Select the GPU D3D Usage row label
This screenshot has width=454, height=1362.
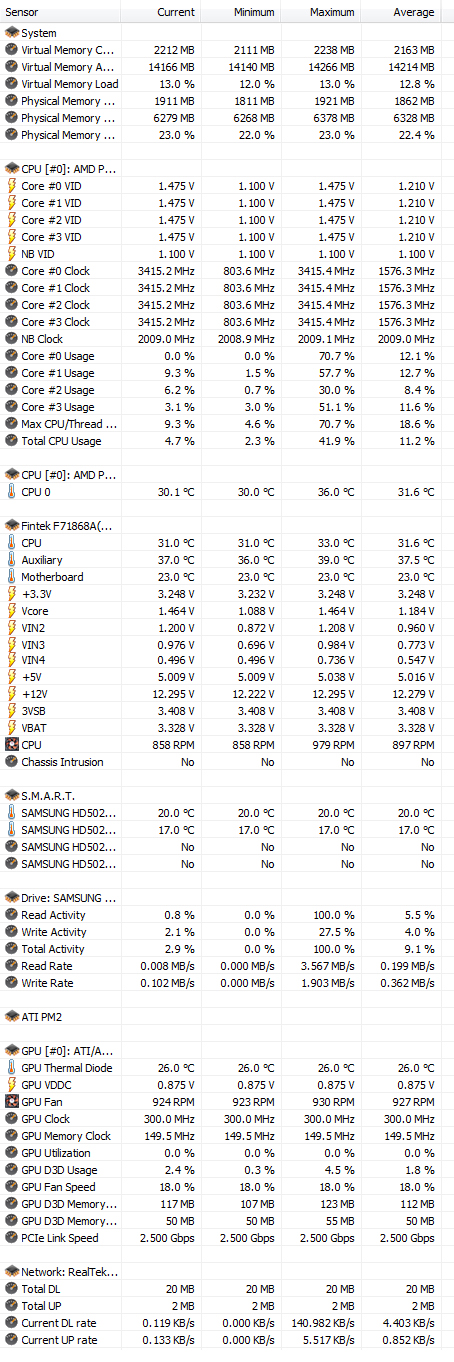point(59,1170)
